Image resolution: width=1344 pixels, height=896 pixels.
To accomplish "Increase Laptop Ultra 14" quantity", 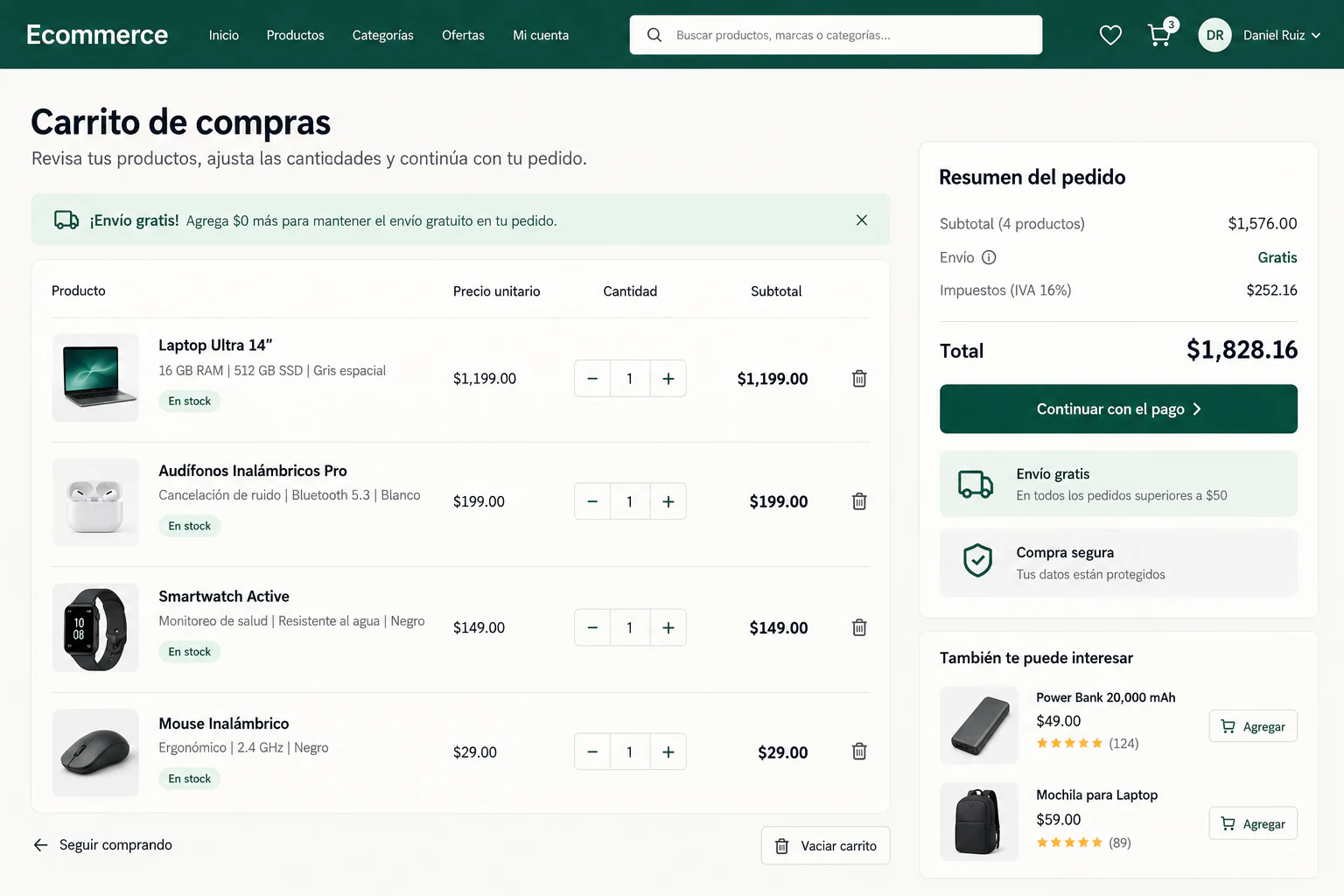I will coord(668,379).
